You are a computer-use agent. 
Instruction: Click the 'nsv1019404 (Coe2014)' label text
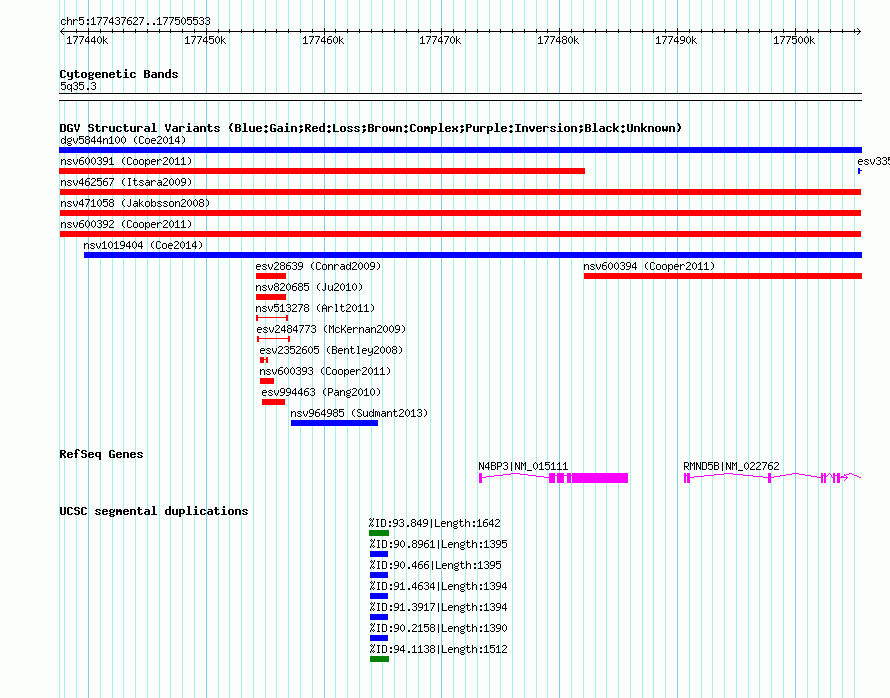(x=143, y=245)
